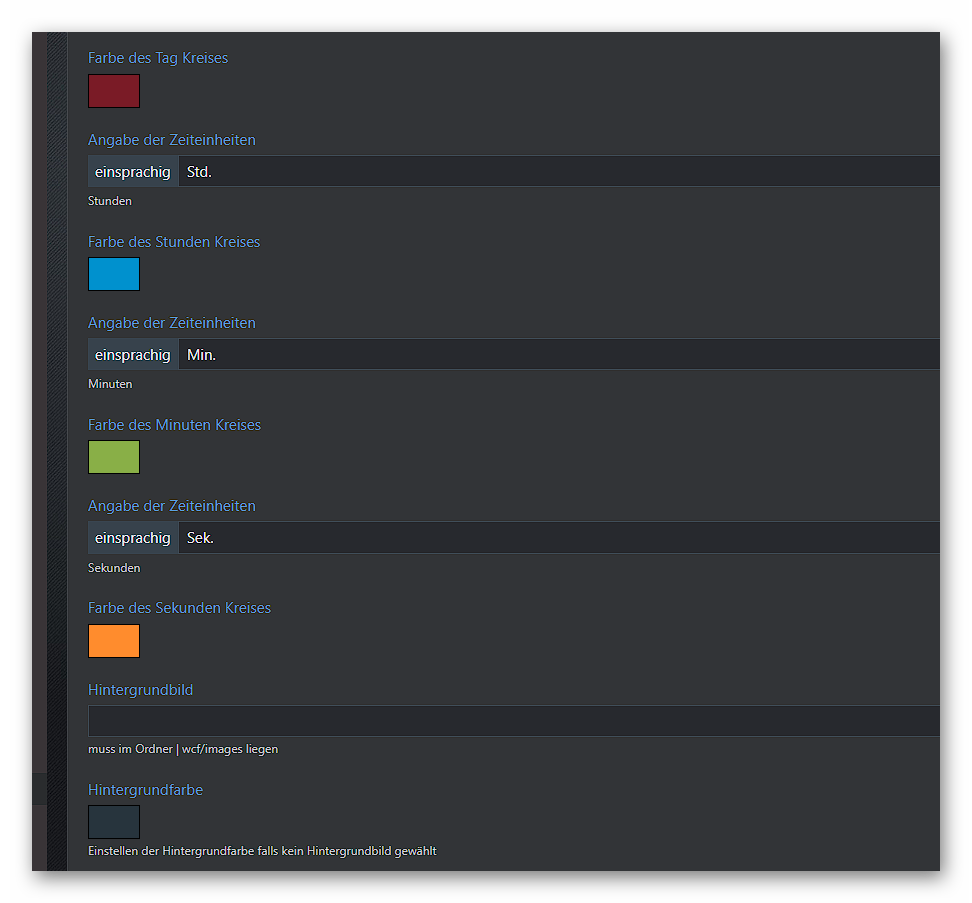
Task: Pick the green Minuten Kreises color swatch
Action: 114,457
